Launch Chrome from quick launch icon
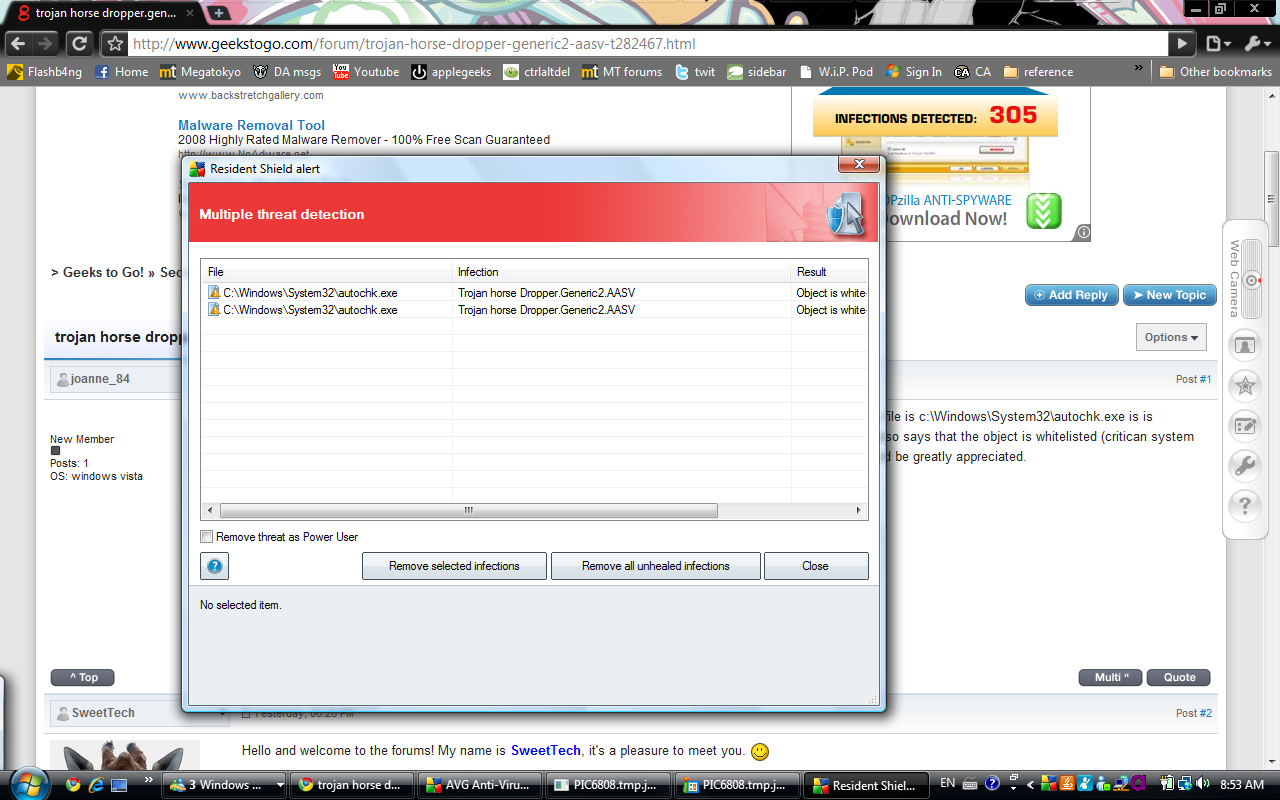Viewport: 1280px width, 800px height. 73,785
